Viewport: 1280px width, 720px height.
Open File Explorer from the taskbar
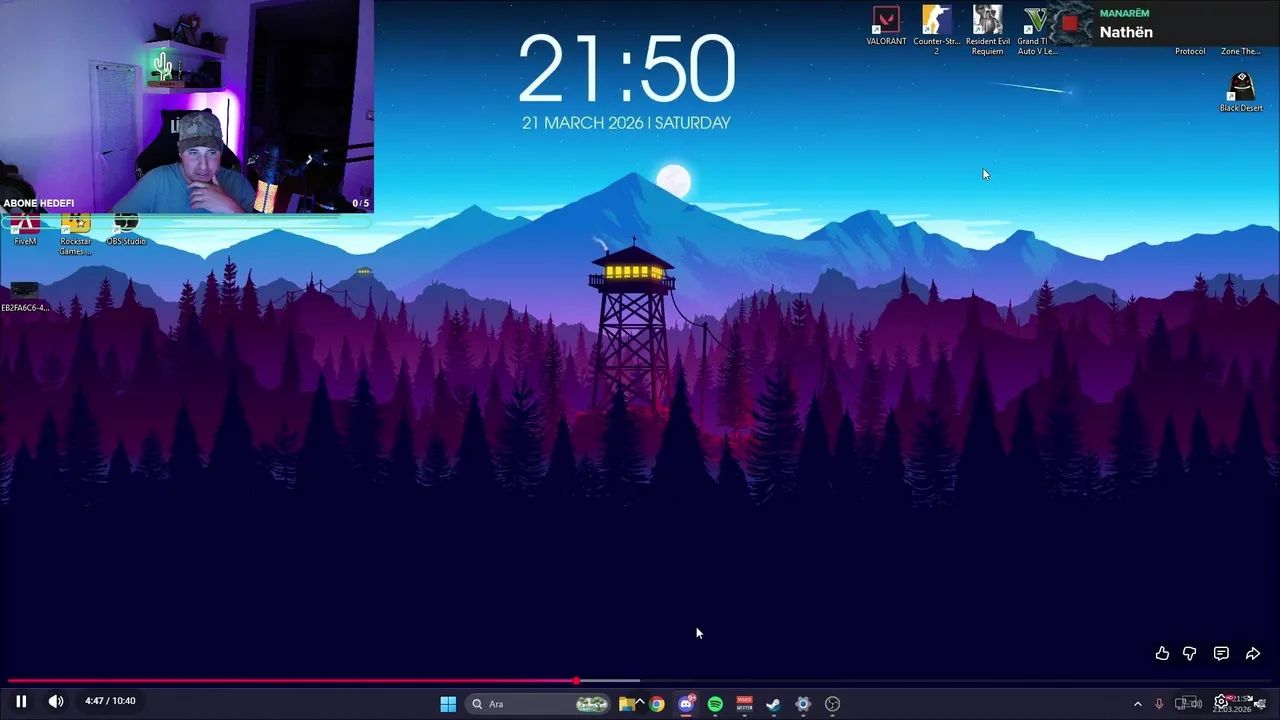[x=626, y=704]
